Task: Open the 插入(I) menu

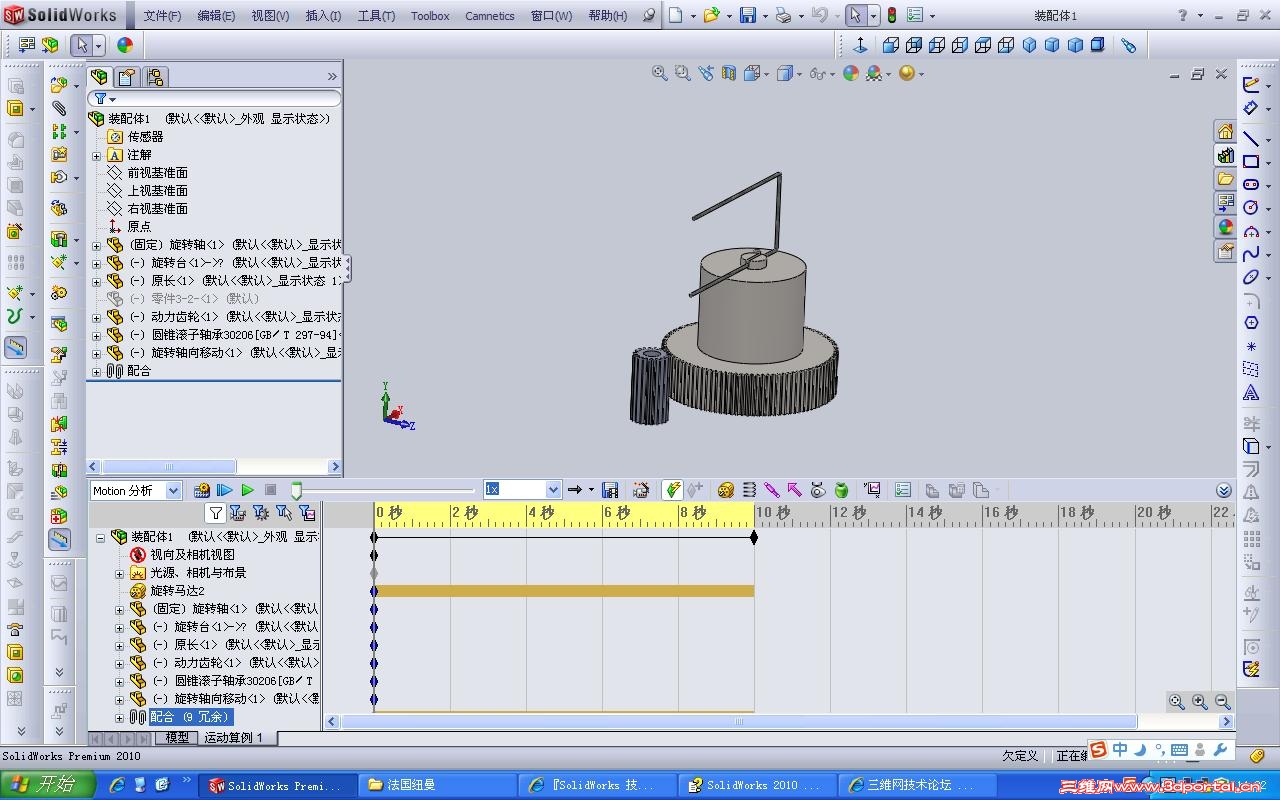Action: [323, 16]
